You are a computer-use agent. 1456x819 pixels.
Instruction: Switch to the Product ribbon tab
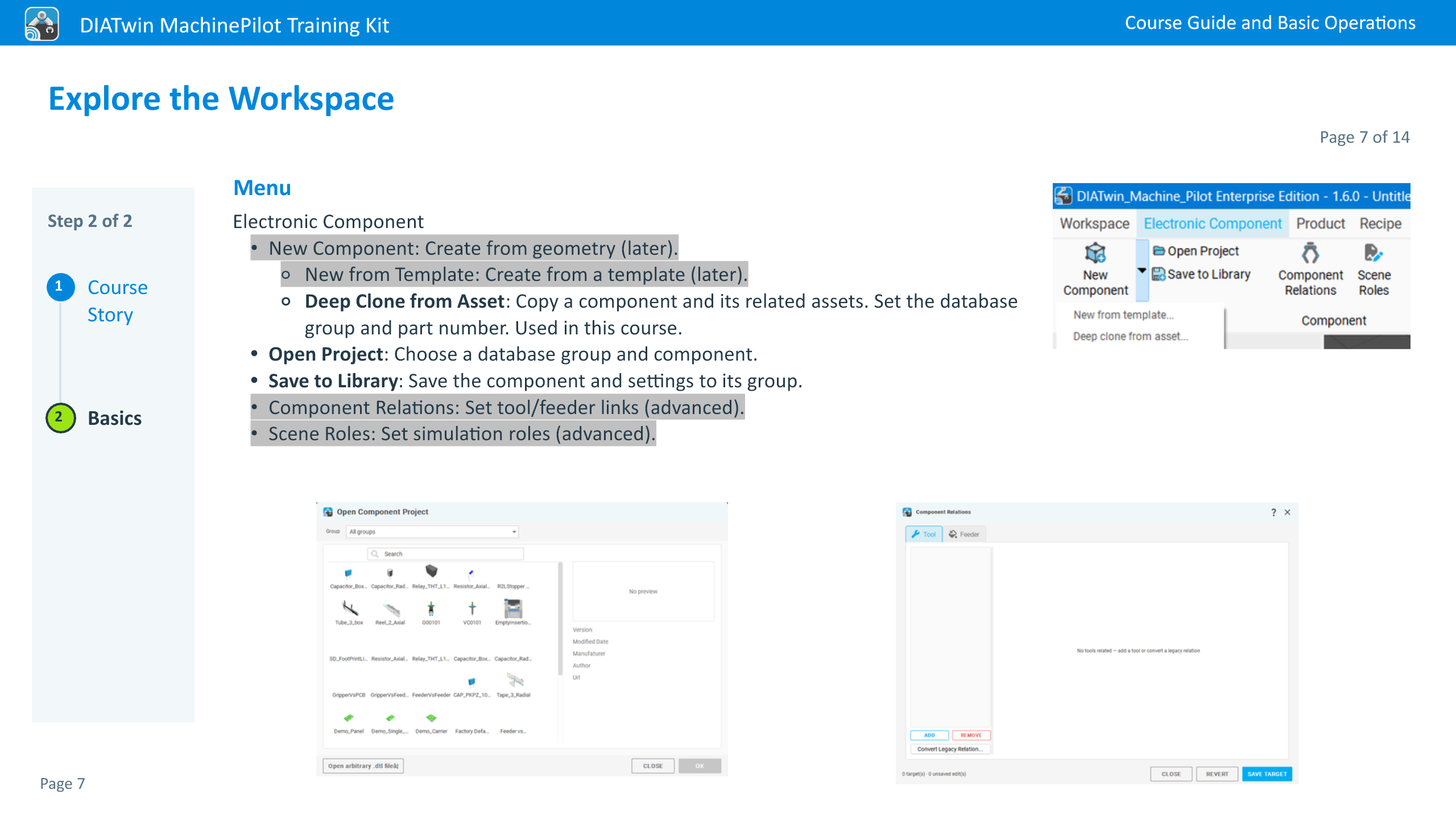click(1320, 224)
